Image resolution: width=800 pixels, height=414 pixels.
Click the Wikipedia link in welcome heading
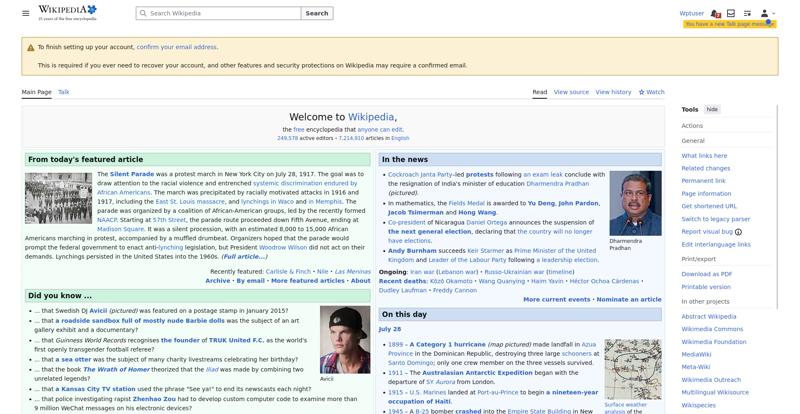click(x=371, y=117)
